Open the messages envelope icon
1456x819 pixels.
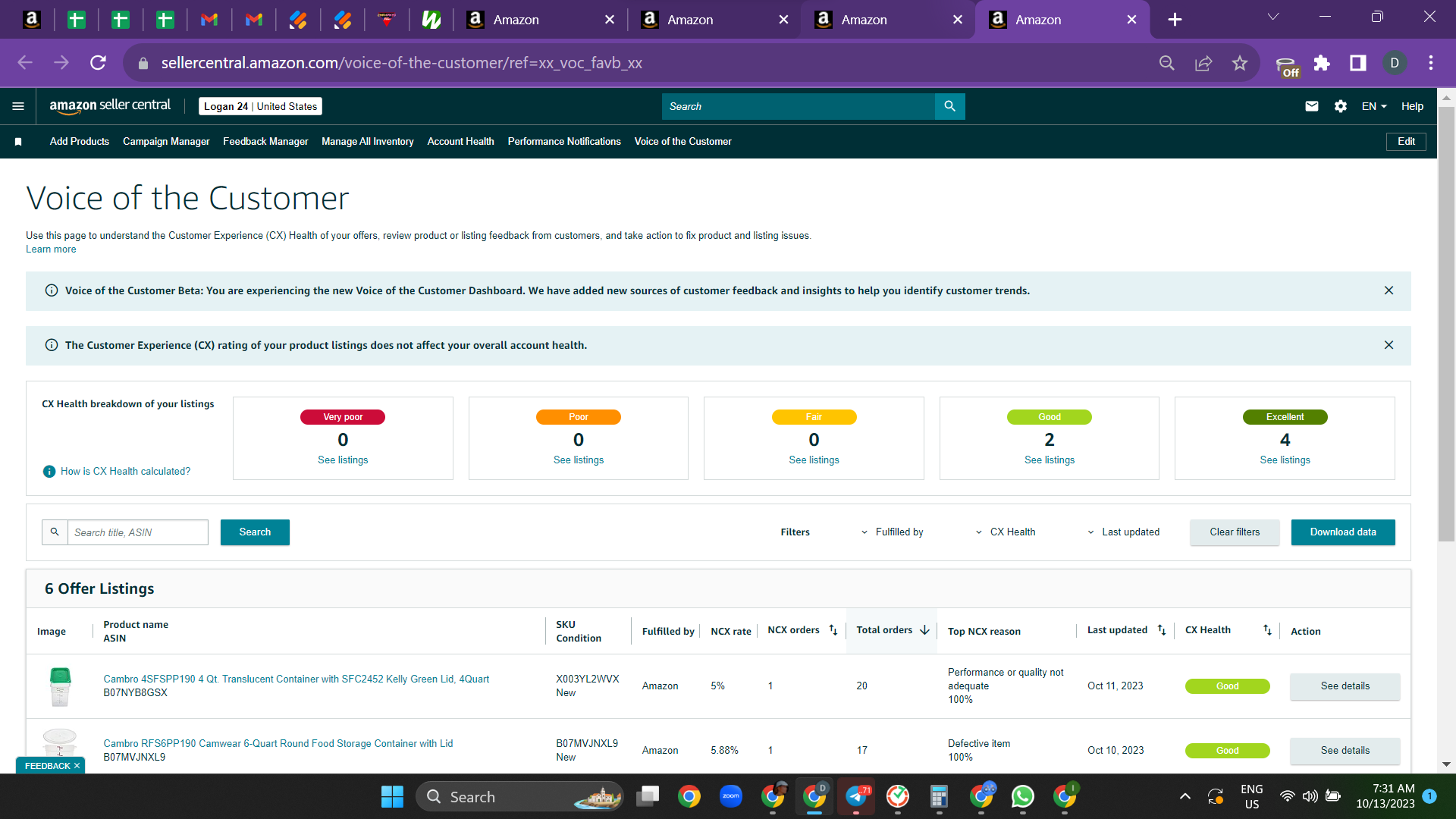pos(1312,106)
